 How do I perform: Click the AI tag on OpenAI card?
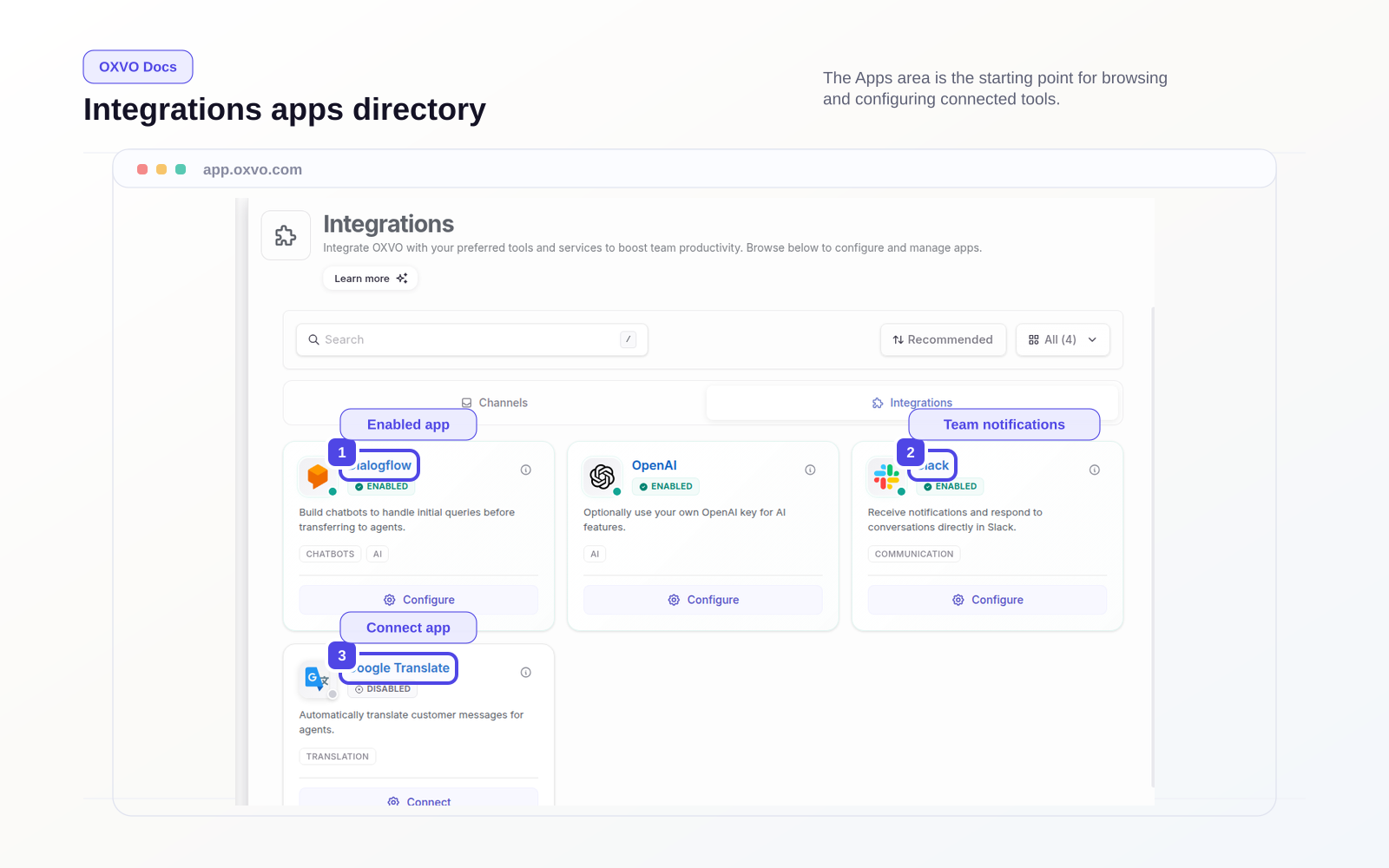(595, 554)
